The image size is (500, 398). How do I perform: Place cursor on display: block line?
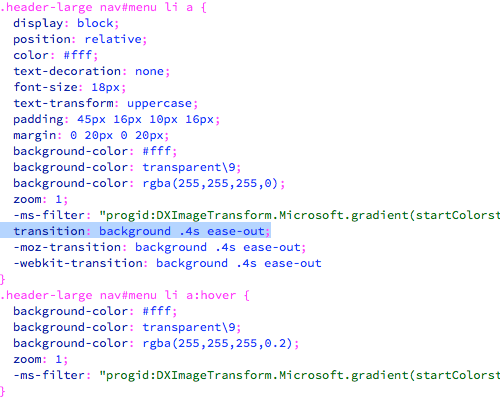[x=66, y=23]
